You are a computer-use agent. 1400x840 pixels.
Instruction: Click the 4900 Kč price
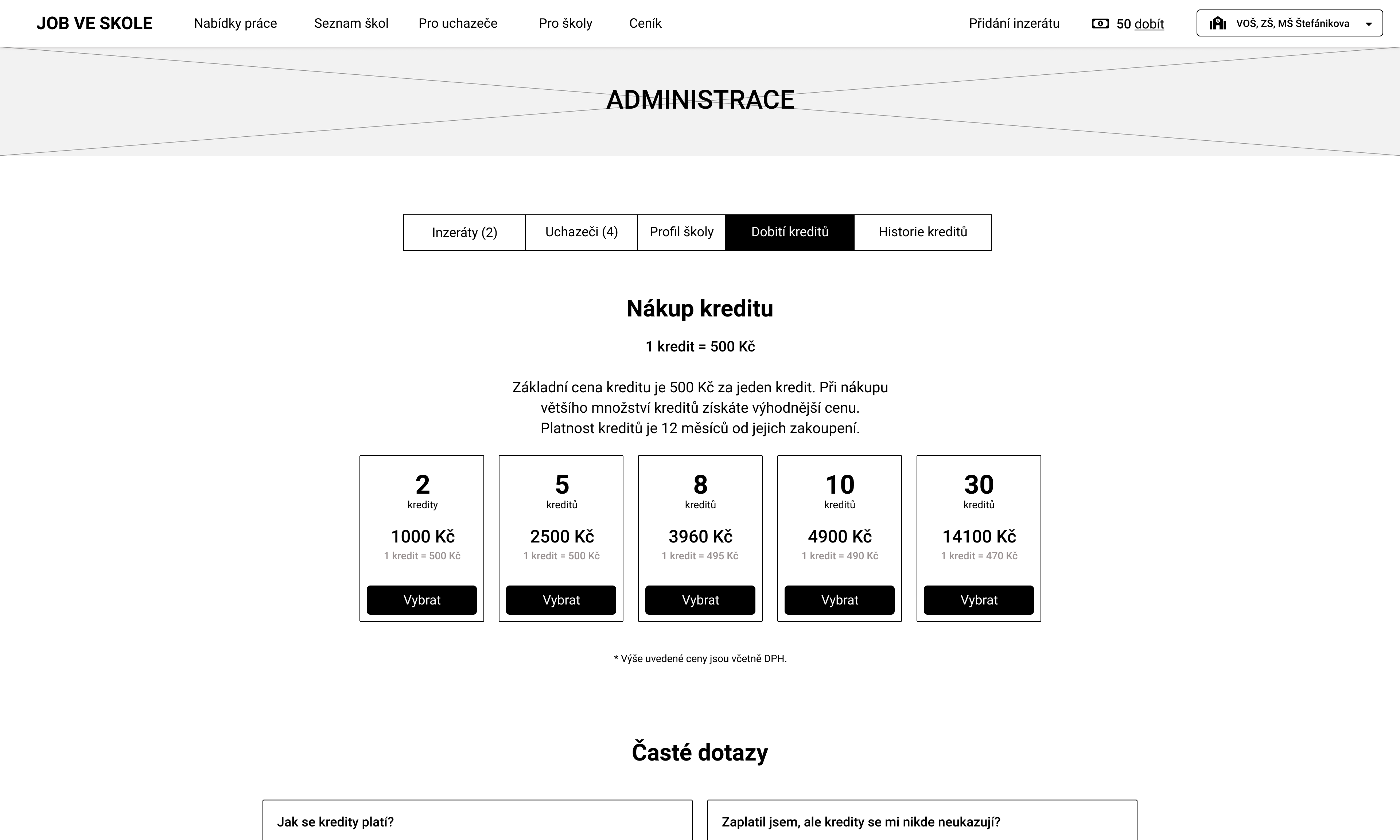tap(840, 536)
